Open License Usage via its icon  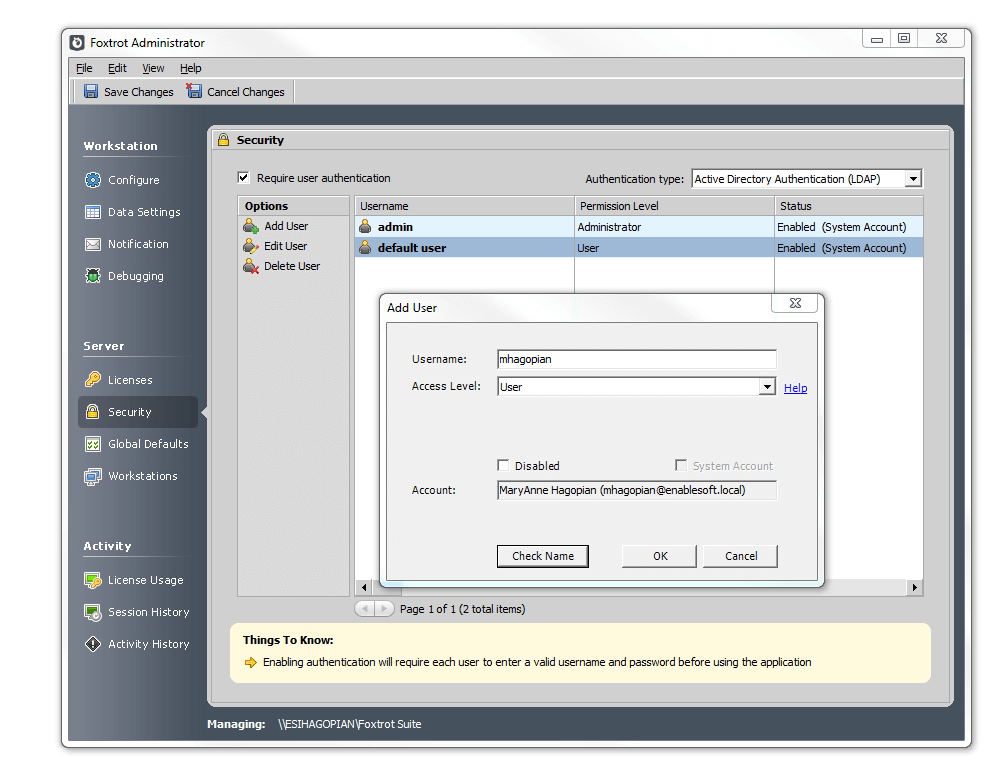(93, 580)
